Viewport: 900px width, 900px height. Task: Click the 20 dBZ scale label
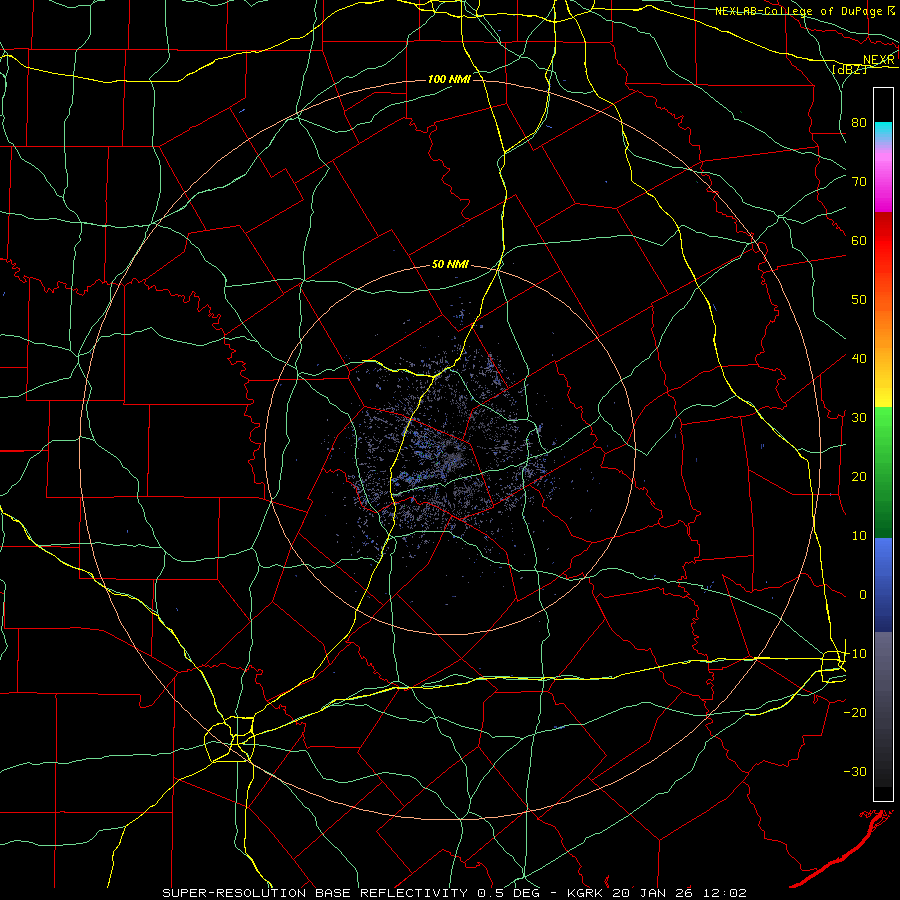coord(859,476)
